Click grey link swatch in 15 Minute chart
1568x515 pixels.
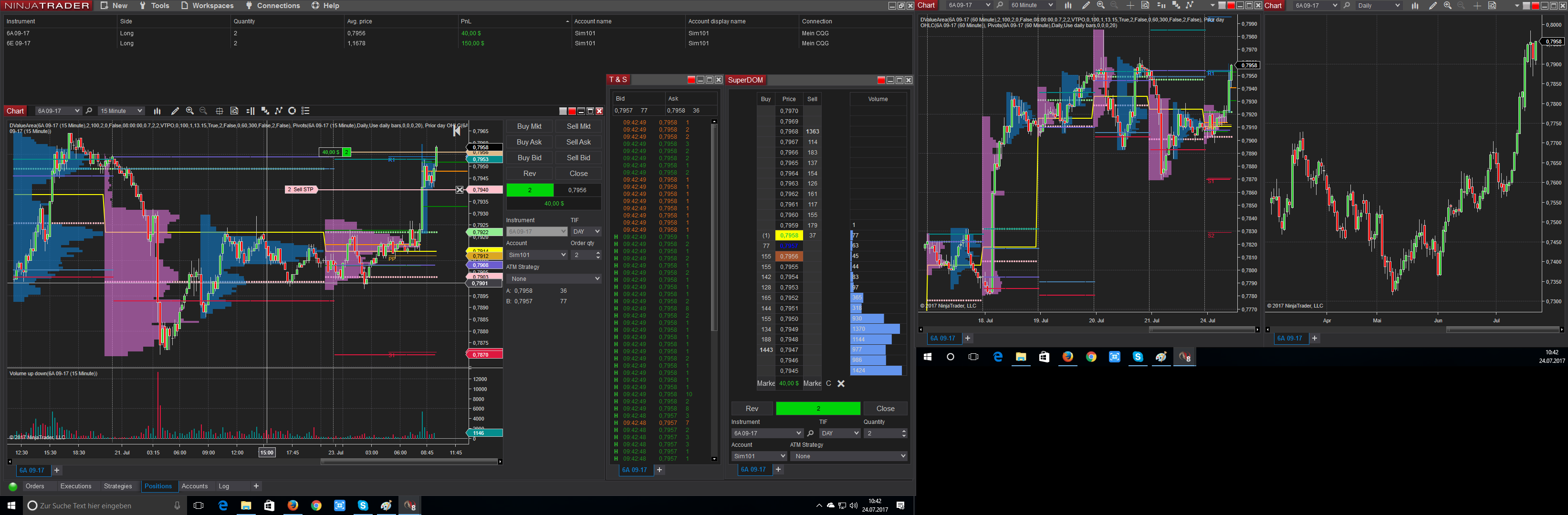(563, 111)
